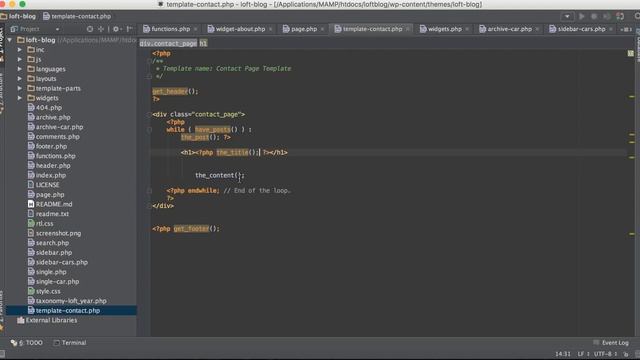Expand the inc folder
640x360 pixels.
20,50
